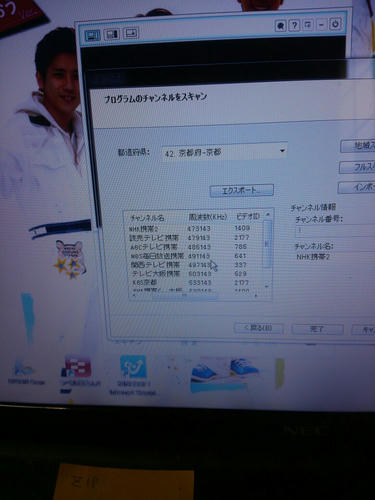Select the MBS毎日放送携帯 channel row
375x500 pixels.
click(196, 256)
